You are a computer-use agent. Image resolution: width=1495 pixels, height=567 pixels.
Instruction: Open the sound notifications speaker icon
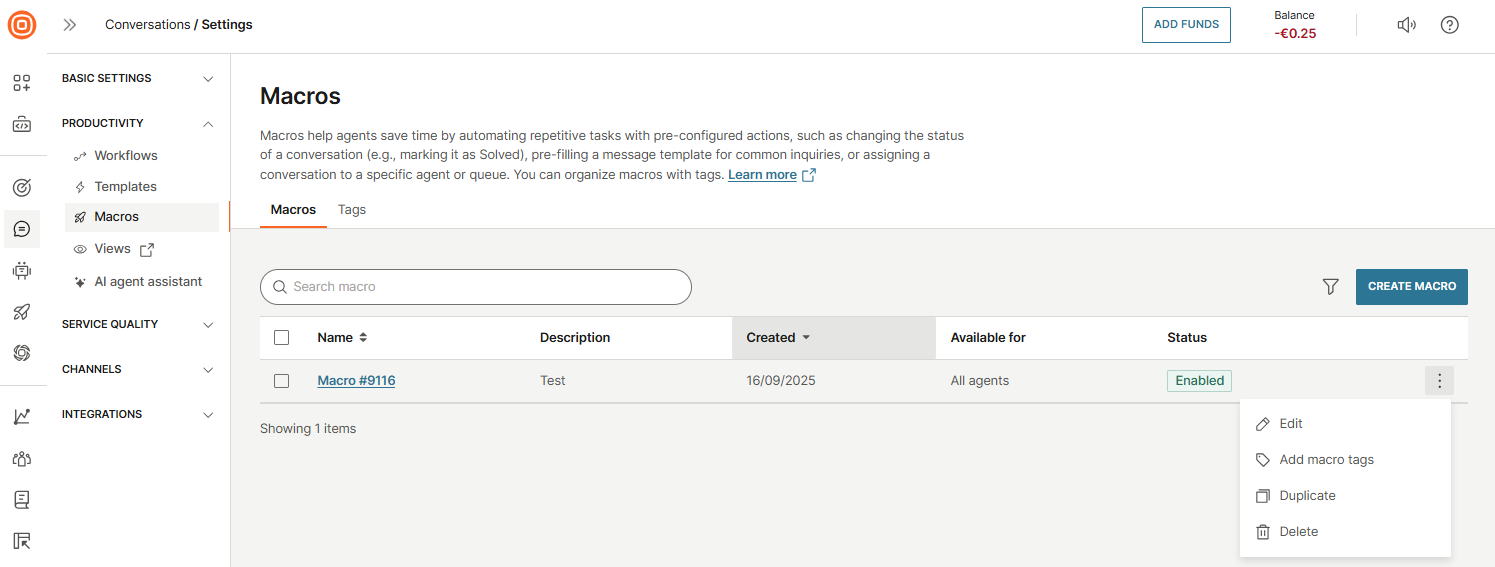(1406, 25)
